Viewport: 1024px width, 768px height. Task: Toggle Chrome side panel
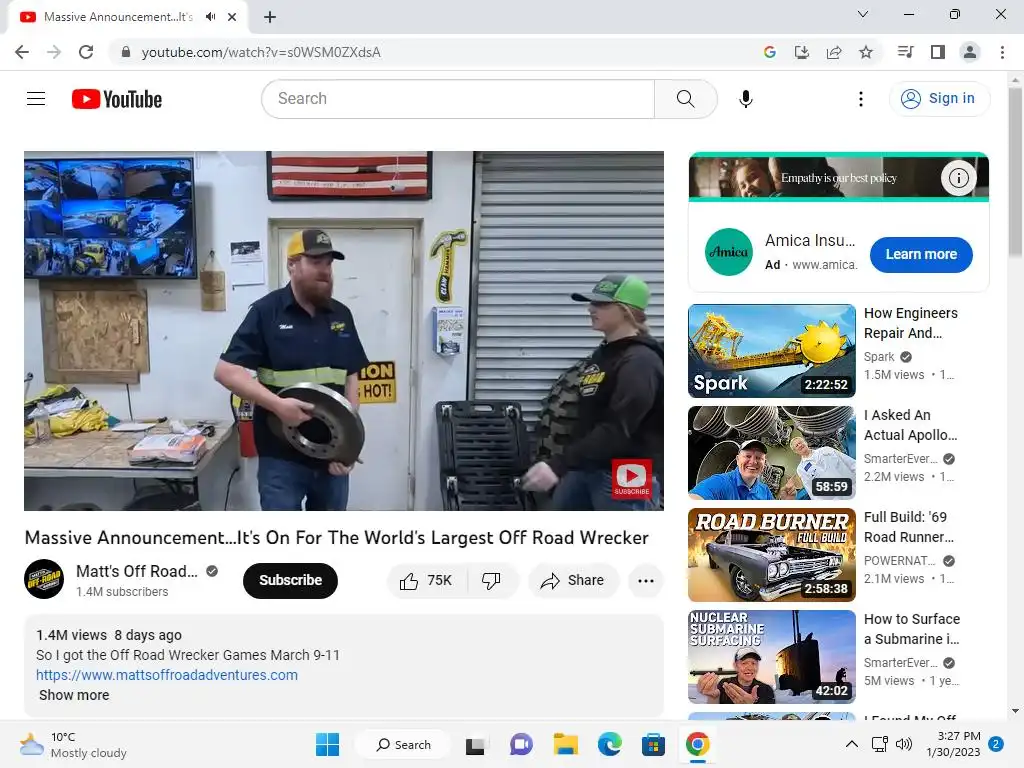coord(938,52)
